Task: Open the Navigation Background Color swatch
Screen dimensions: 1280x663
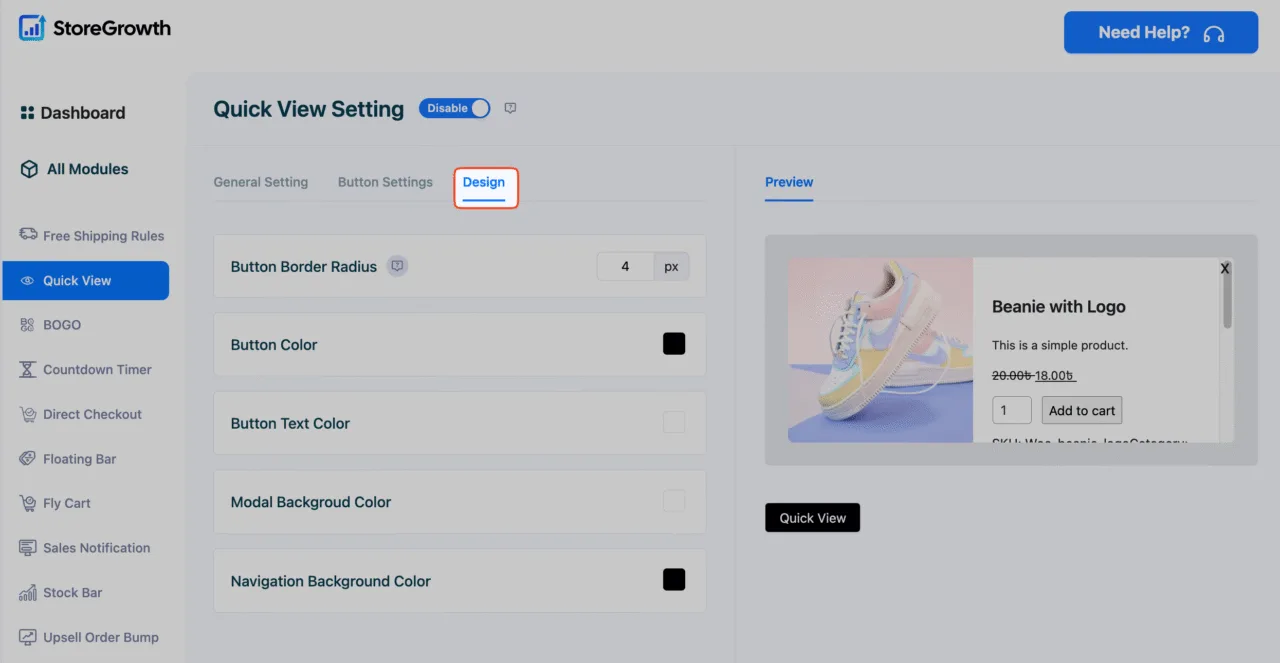Action: (x=674, y=579)
